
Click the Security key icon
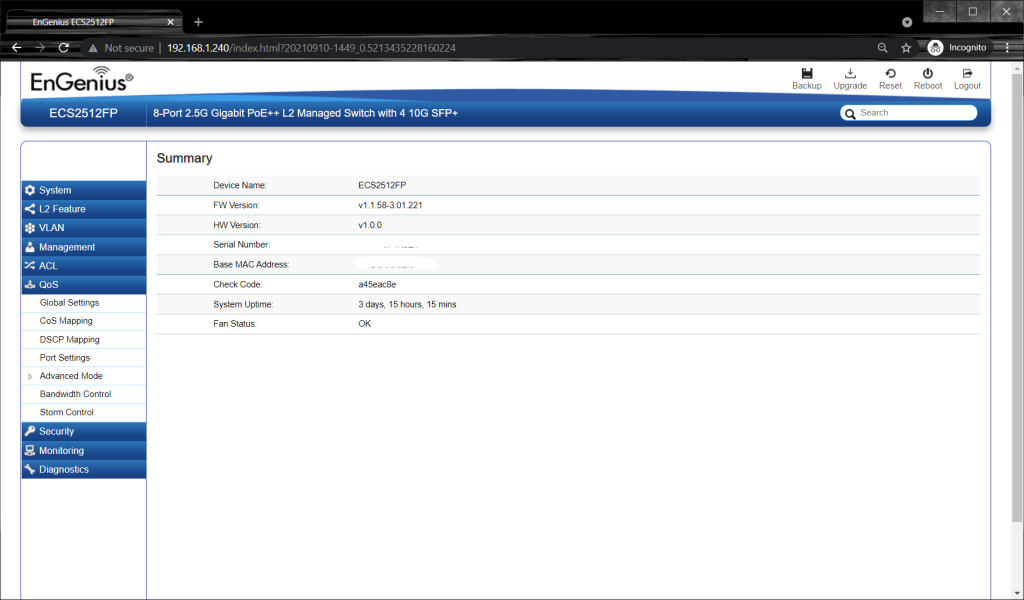(x=30, y=431)
